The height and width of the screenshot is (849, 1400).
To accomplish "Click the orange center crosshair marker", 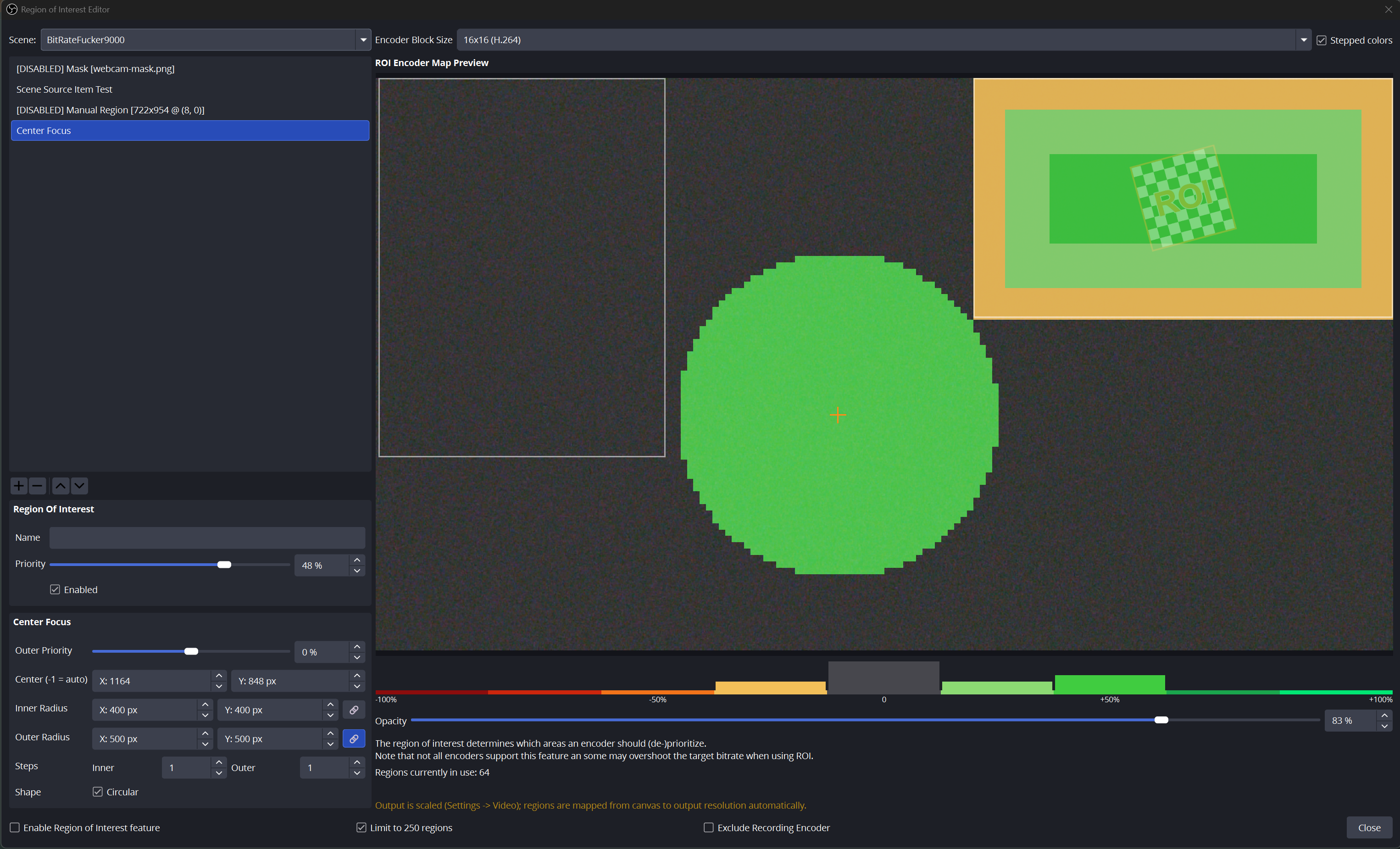I will [x=838, y=415].
